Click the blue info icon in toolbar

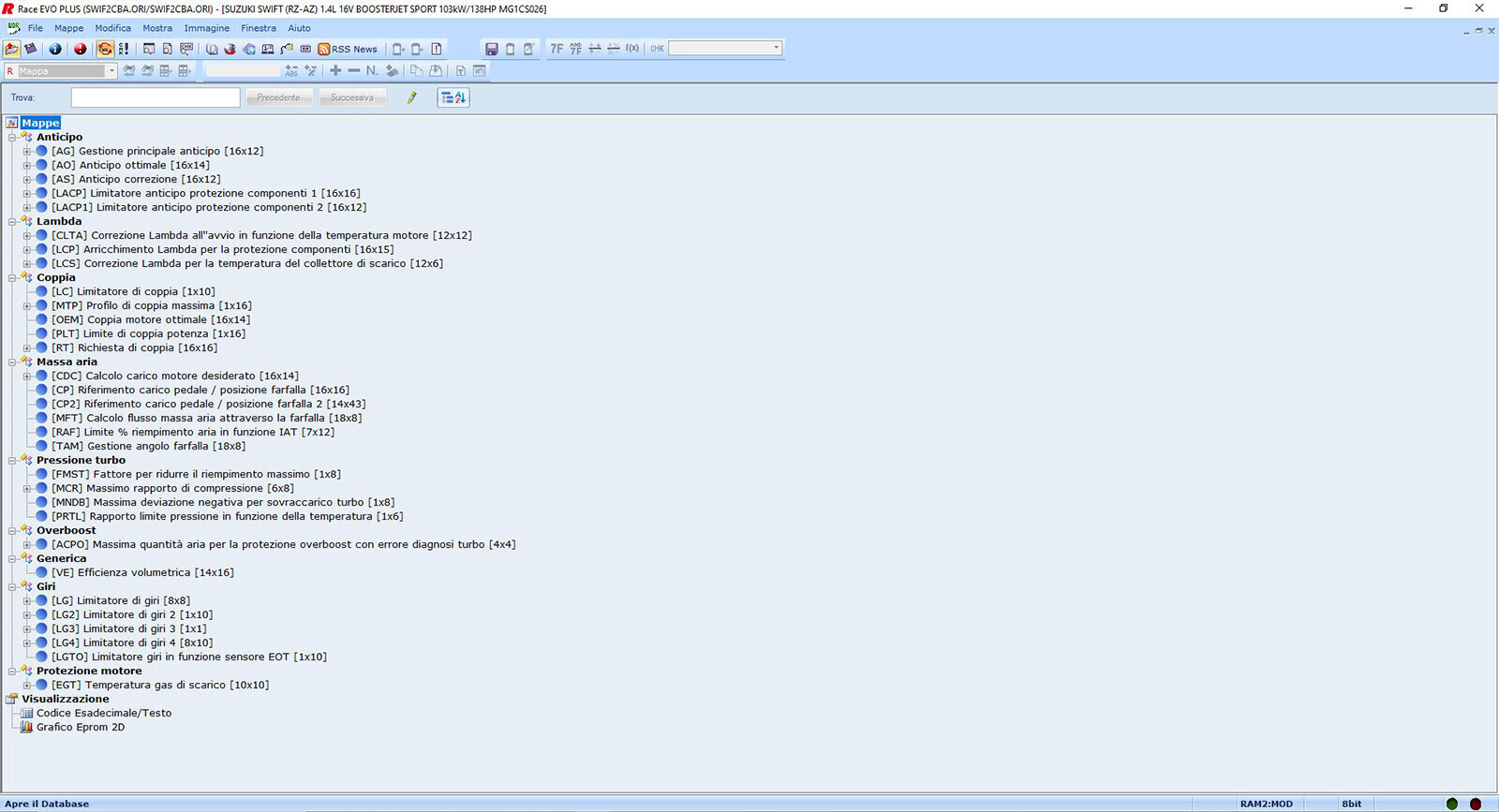click(55, 49)
